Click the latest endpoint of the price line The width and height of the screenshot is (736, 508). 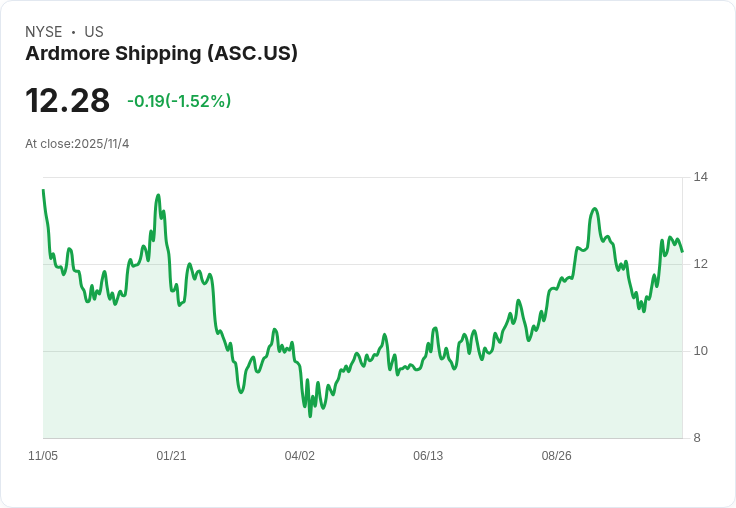[x=682, y=251]
